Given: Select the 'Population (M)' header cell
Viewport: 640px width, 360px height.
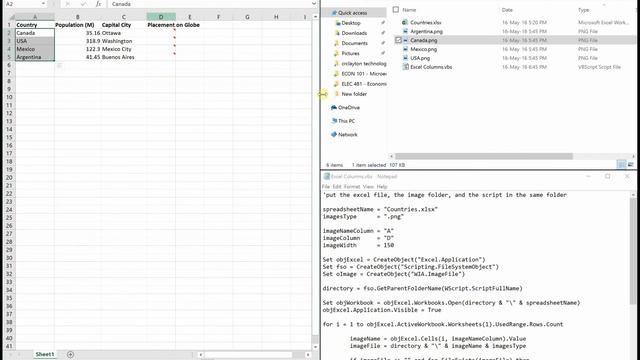Looking at the screenshot, I should pos(78,25).
